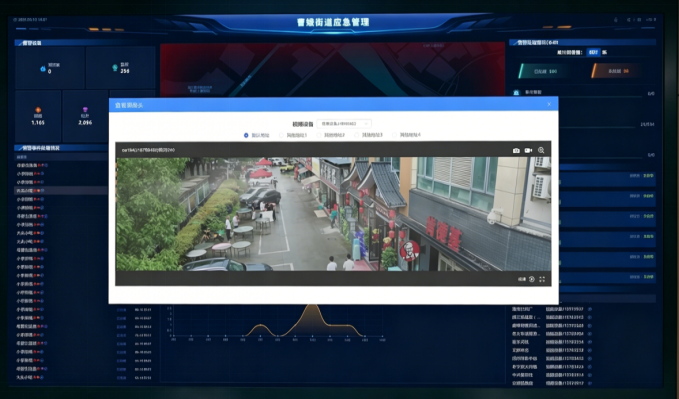Open the 视频设备 device dropdown

pyautogui.click(x=344, y=124)
